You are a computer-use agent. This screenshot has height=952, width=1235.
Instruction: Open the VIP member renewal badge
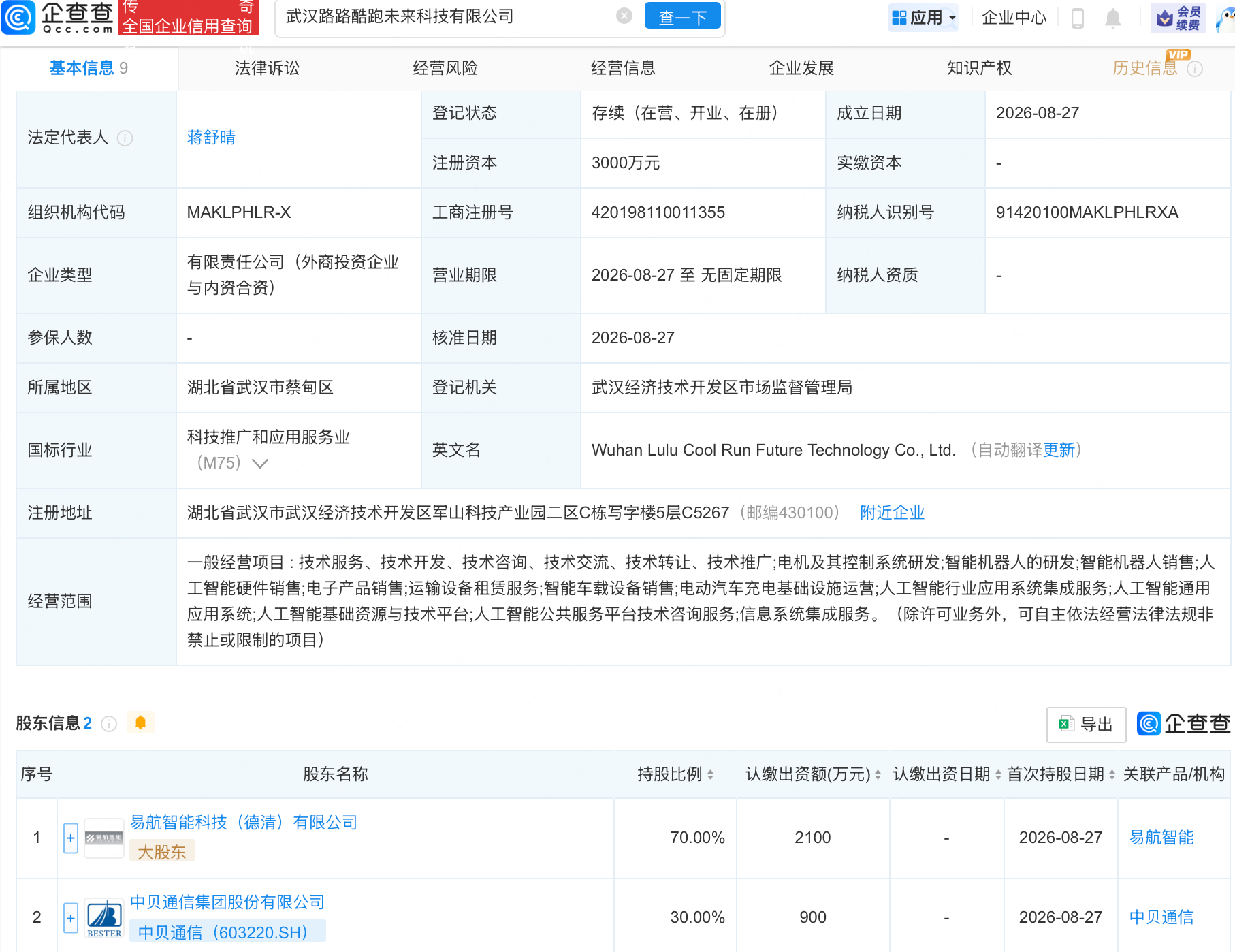pos(1178,18)
